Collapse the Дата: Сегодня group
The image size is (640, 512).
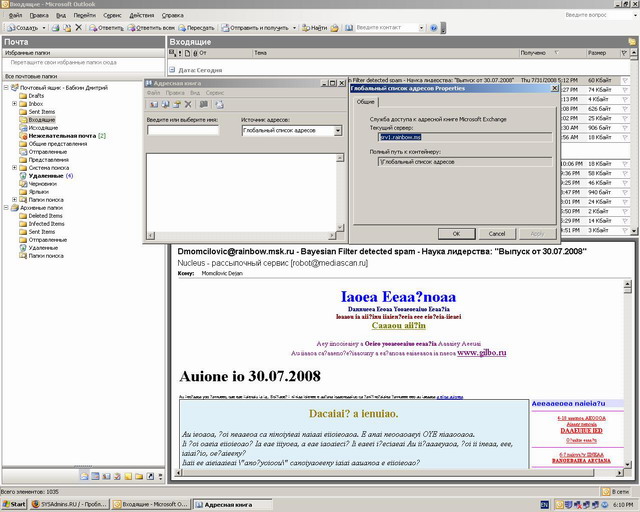pyautogui.click(x=172, y=70)
